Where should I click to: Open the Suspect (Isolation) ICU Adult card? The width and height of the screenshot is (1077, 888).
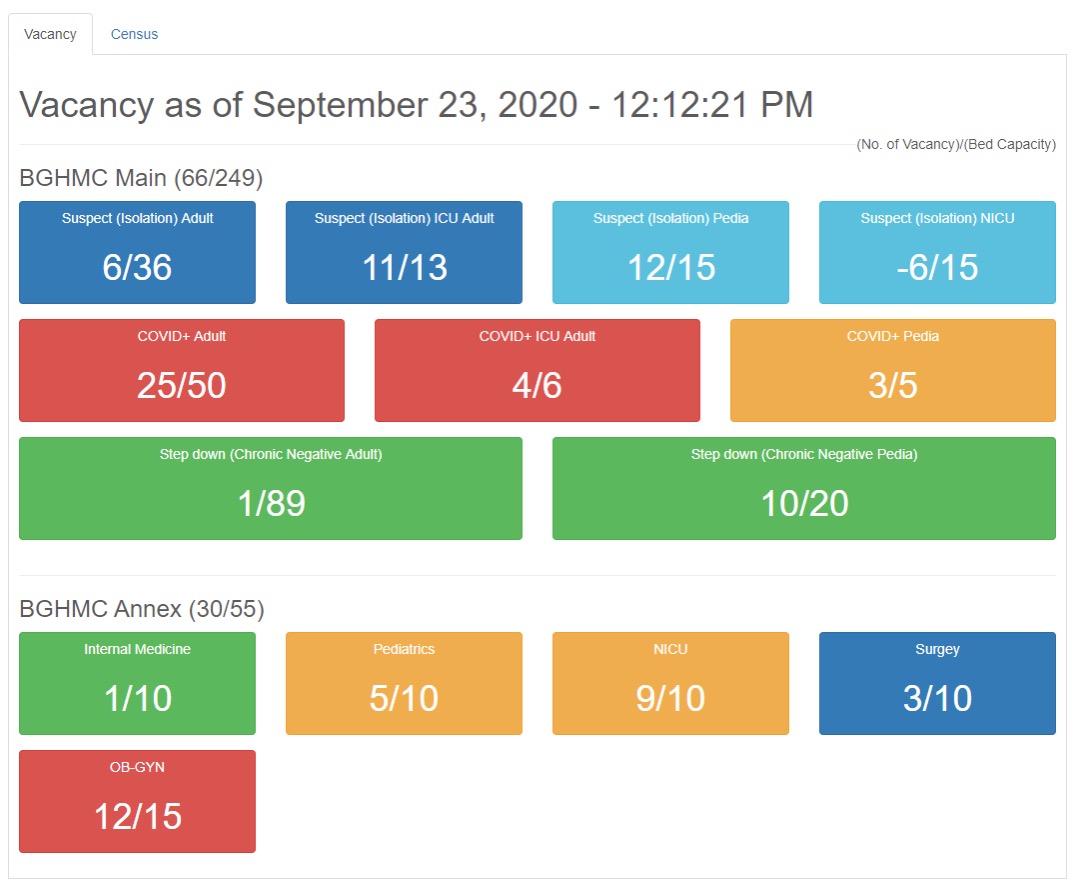[404, 252]
